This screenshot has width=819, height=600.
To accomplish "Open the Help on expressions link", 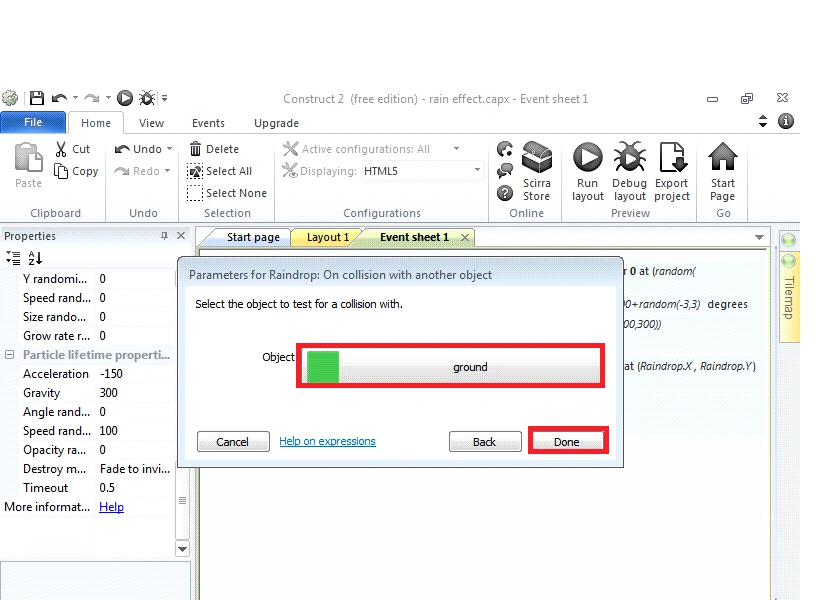I will point(327,441).
